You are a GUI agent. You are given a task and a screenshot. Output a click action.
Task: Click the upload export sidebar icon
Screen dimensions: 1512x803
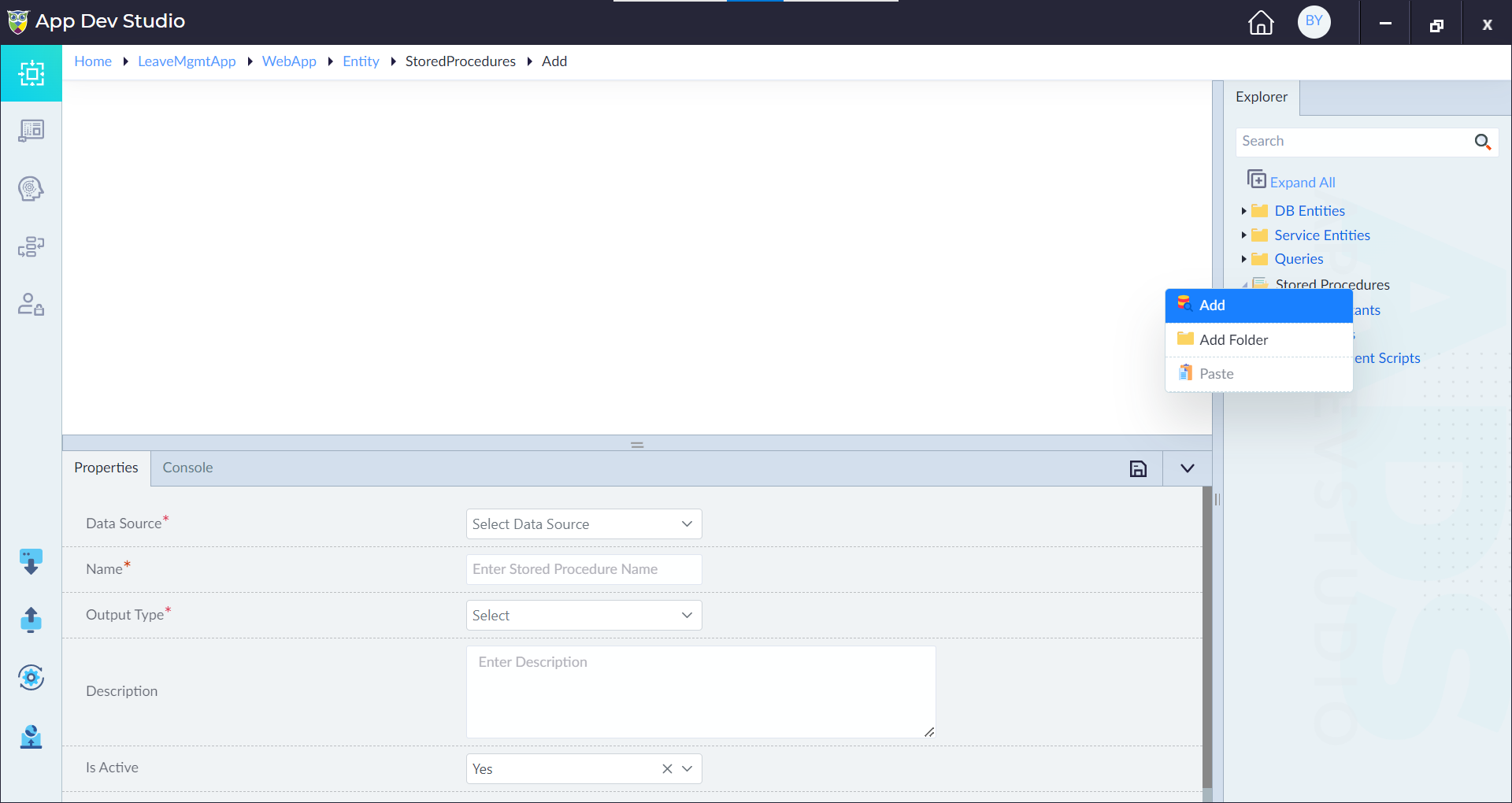click(31, 620)
